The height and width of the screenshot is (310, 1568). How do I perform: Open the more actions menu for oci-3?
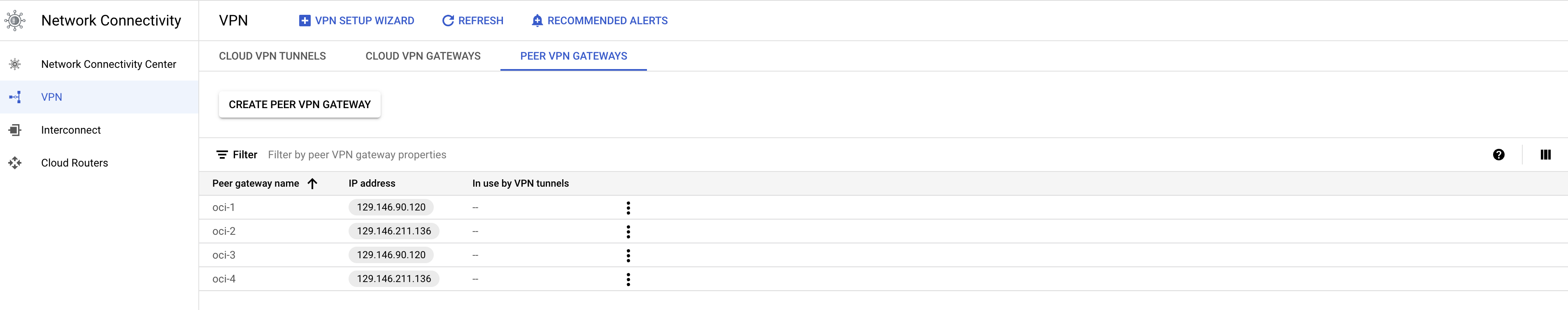(x=628, y=255)
